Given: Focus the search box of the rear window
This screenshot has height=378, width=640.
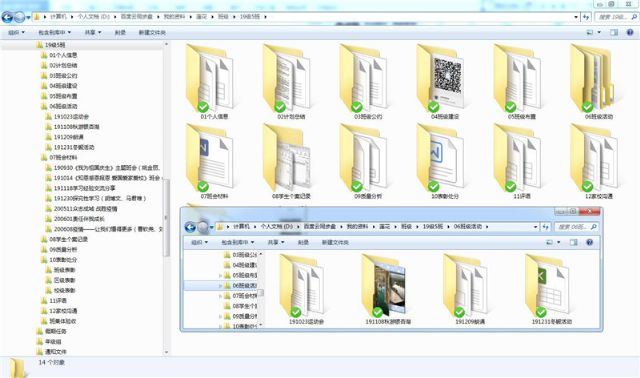Looking at the screenshot, I should pyautogui.click(x=616, y=17).
